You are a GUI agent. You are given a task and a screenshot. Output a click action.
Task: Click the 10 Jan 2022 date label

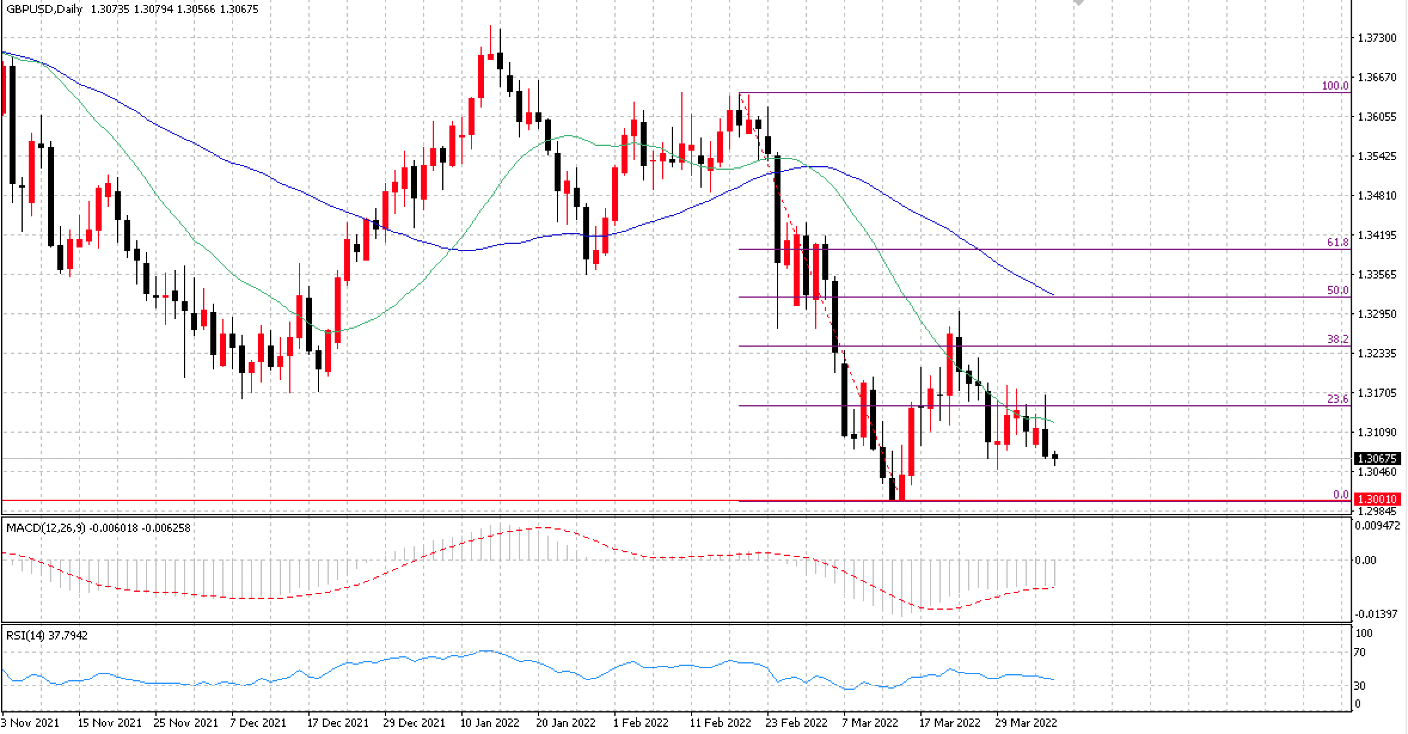tap(491, 722)
